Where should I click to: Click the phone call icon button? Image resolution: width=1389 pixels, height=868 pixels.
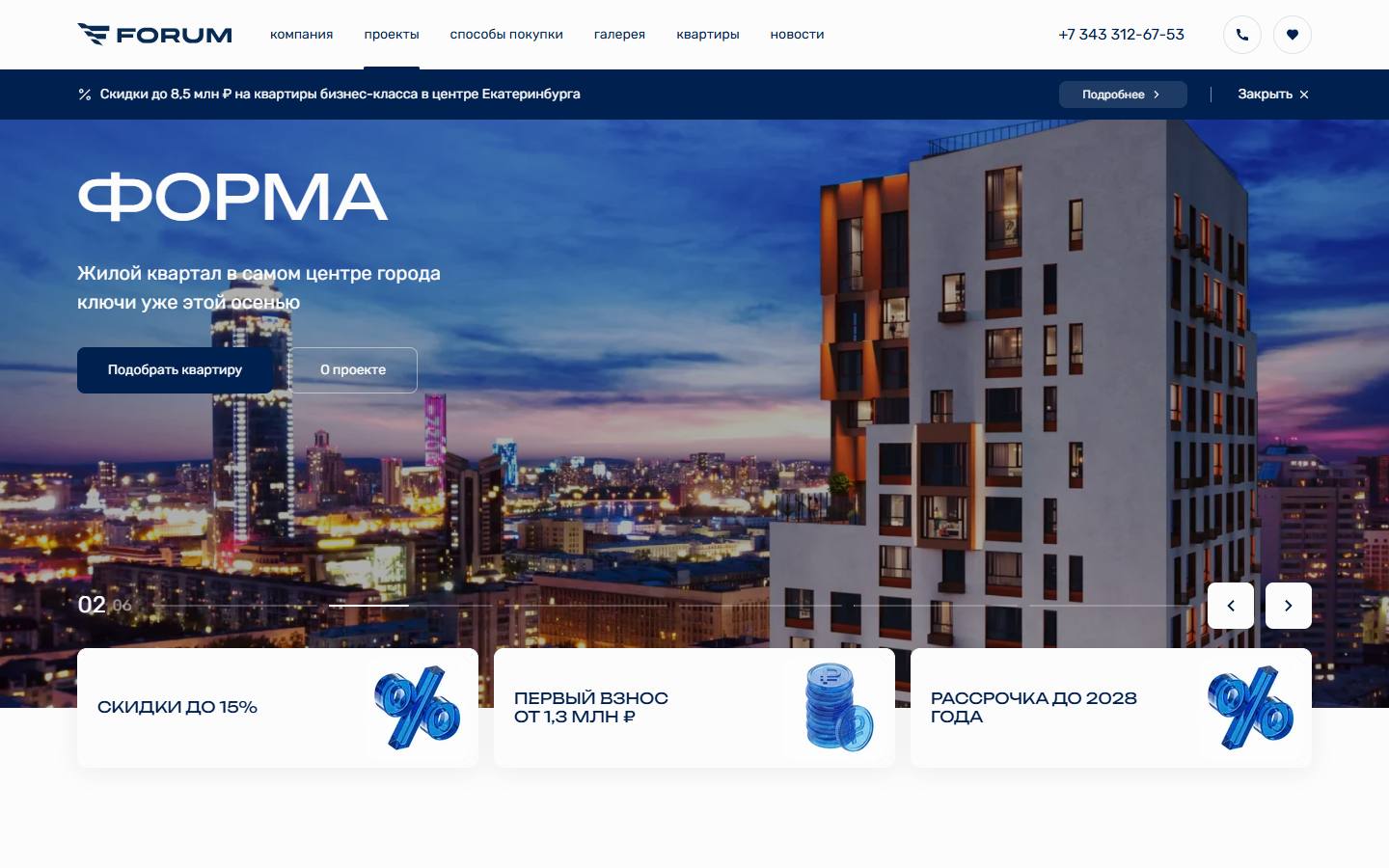click(1242, 35)
